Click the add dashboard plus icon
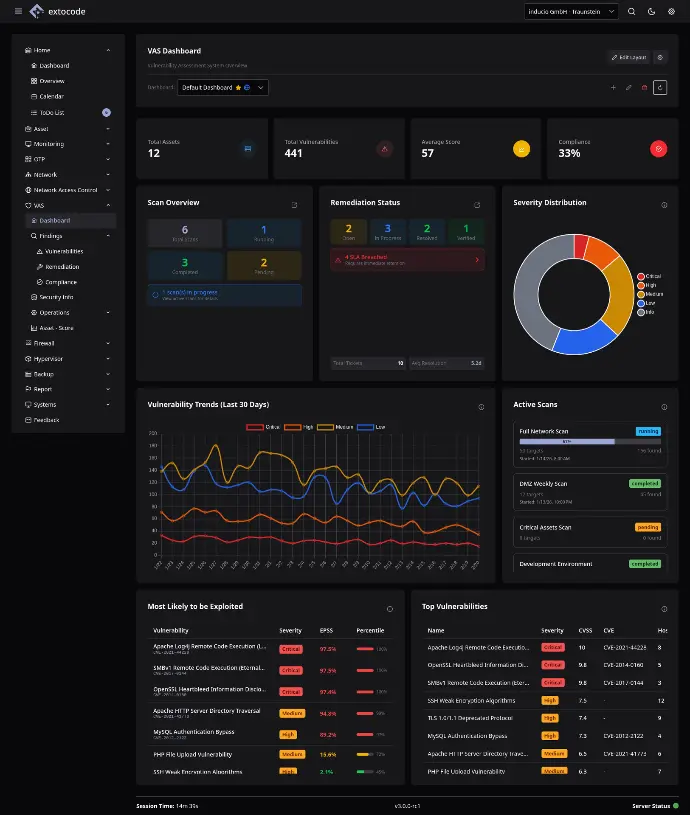The image size is (690, 815). pyautogui.click(x=613, y=88)
